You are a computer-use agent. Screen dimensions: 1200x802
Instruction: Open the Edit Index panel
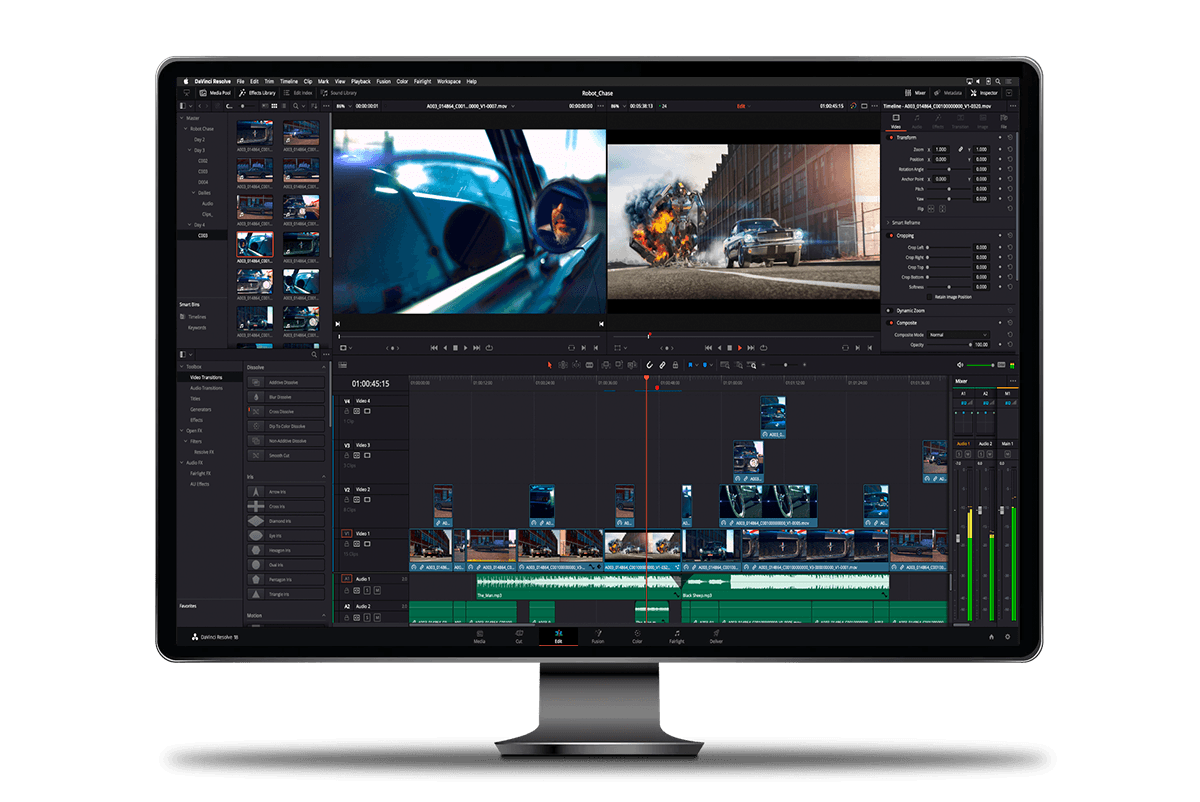pyautogui.click(x=298, y=92)
